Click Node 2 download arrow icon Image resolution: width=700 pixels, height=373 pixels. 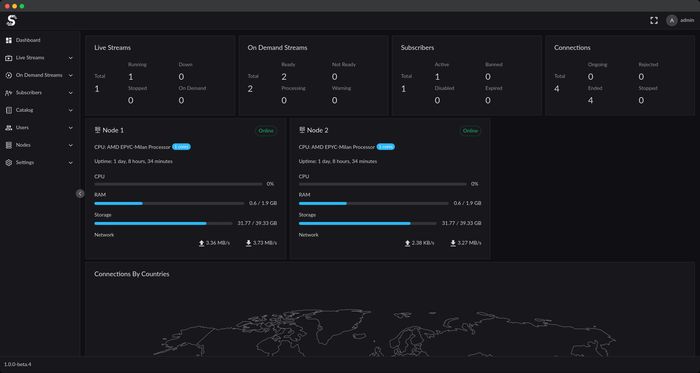click(453, 243)
